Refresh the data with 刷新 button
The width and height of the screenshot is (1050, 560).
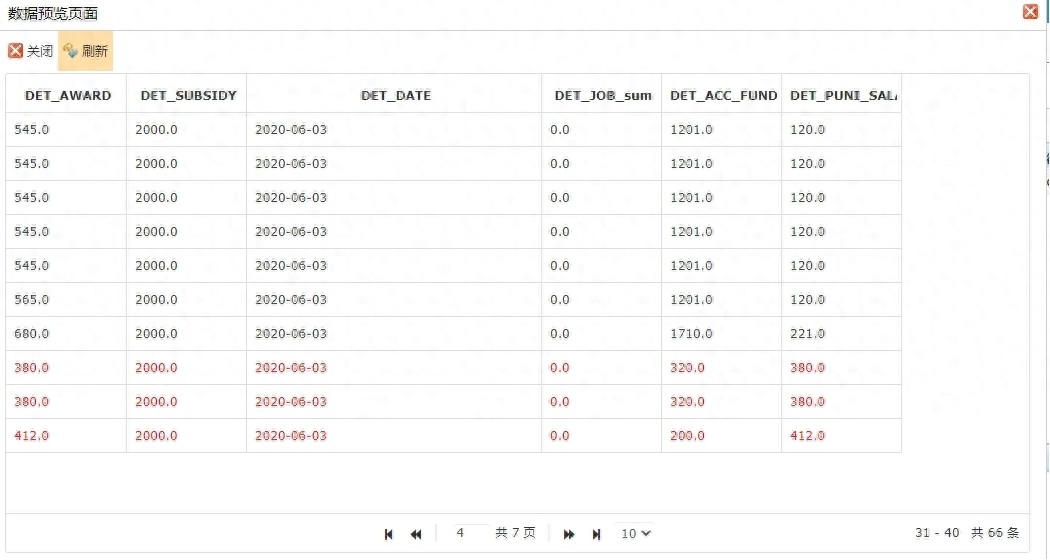coord(85,51)
